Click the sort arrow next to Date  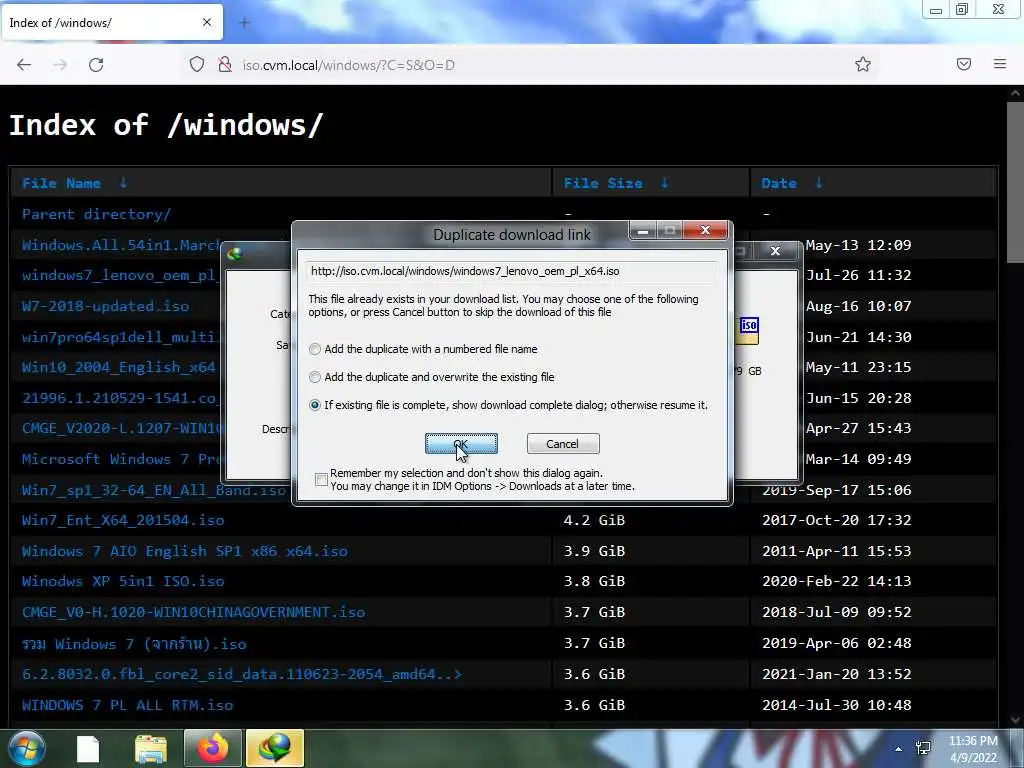819,184
